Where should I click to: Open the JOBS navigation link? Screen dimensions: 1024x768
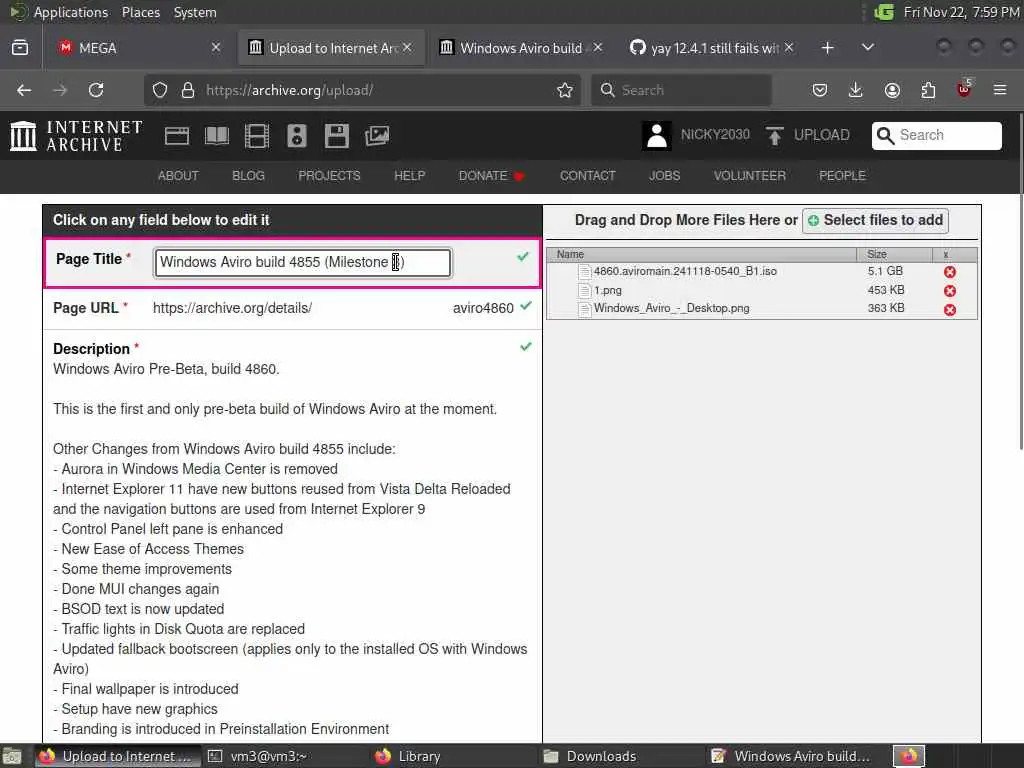click(x=664, y=176)
